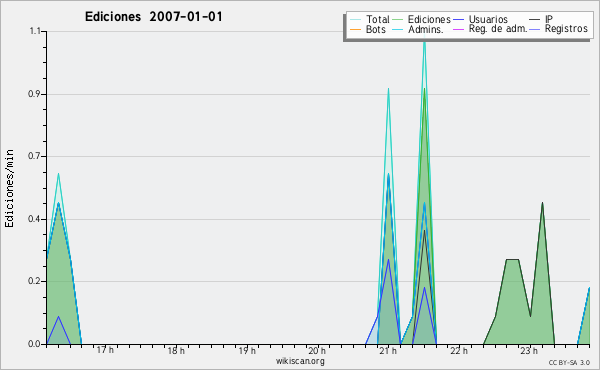Click the Reg. de adm. legend entry
Viewport: 600px width, 370px height.
[x=490, y=29]
